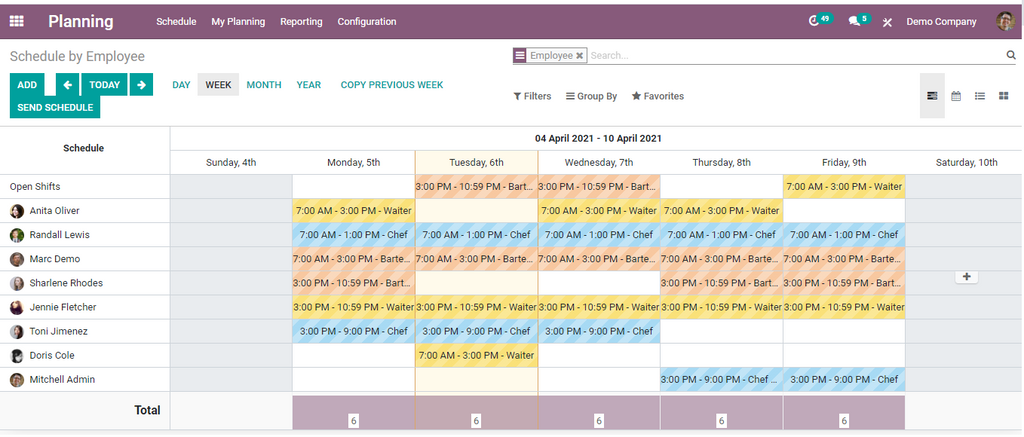Expand the Group By dropdown
Screen dimensions: 1024x437
[591, 97]
